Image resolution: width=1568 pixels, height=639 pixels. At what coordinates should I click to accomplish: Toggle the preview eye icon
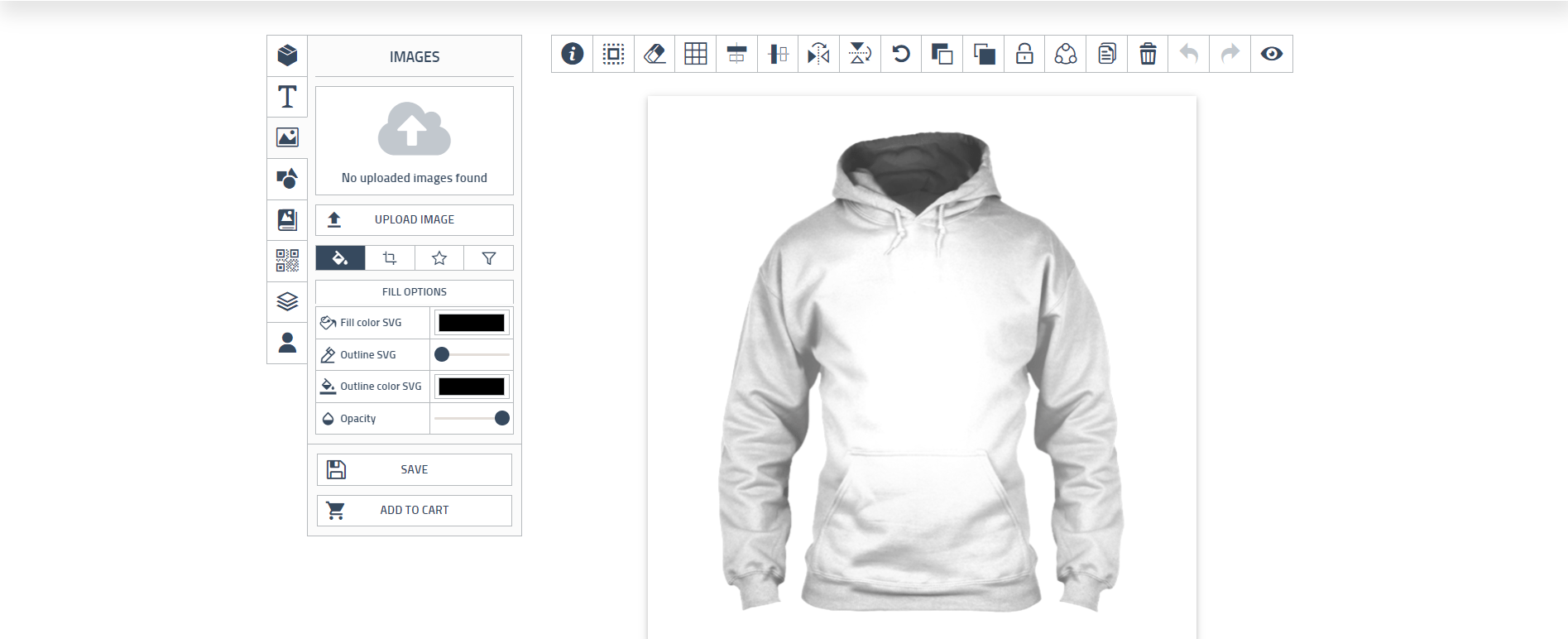pos(1272,54)
